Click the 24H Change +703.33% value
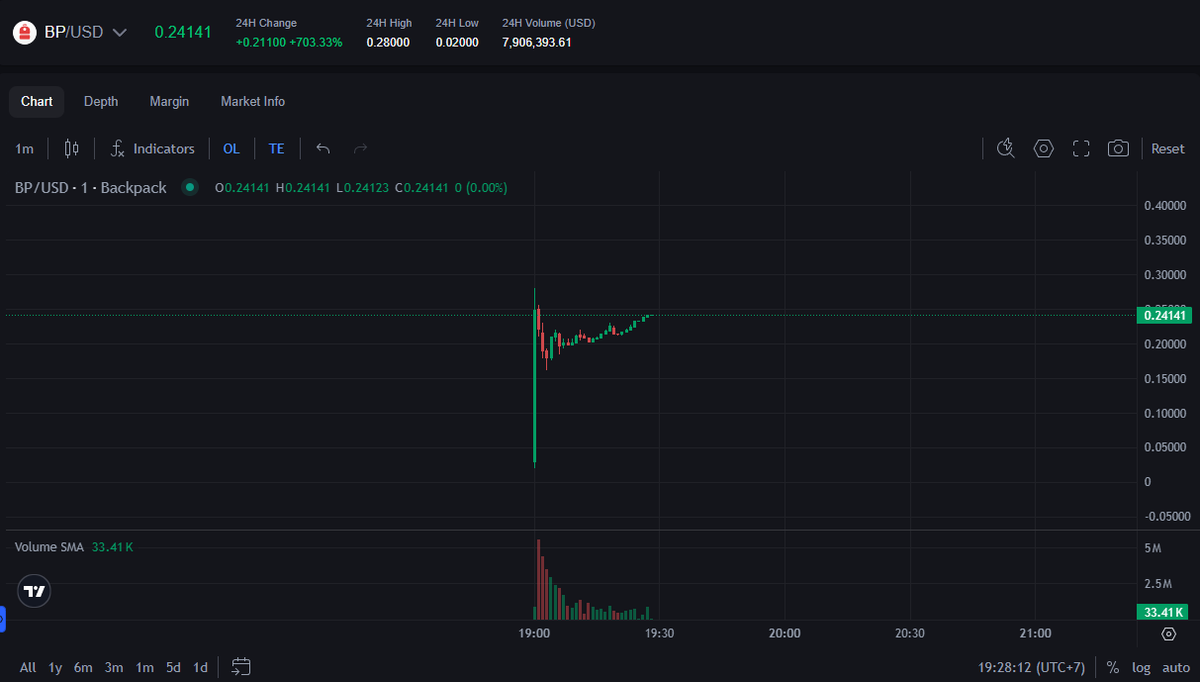 click(x=315, y=42)
